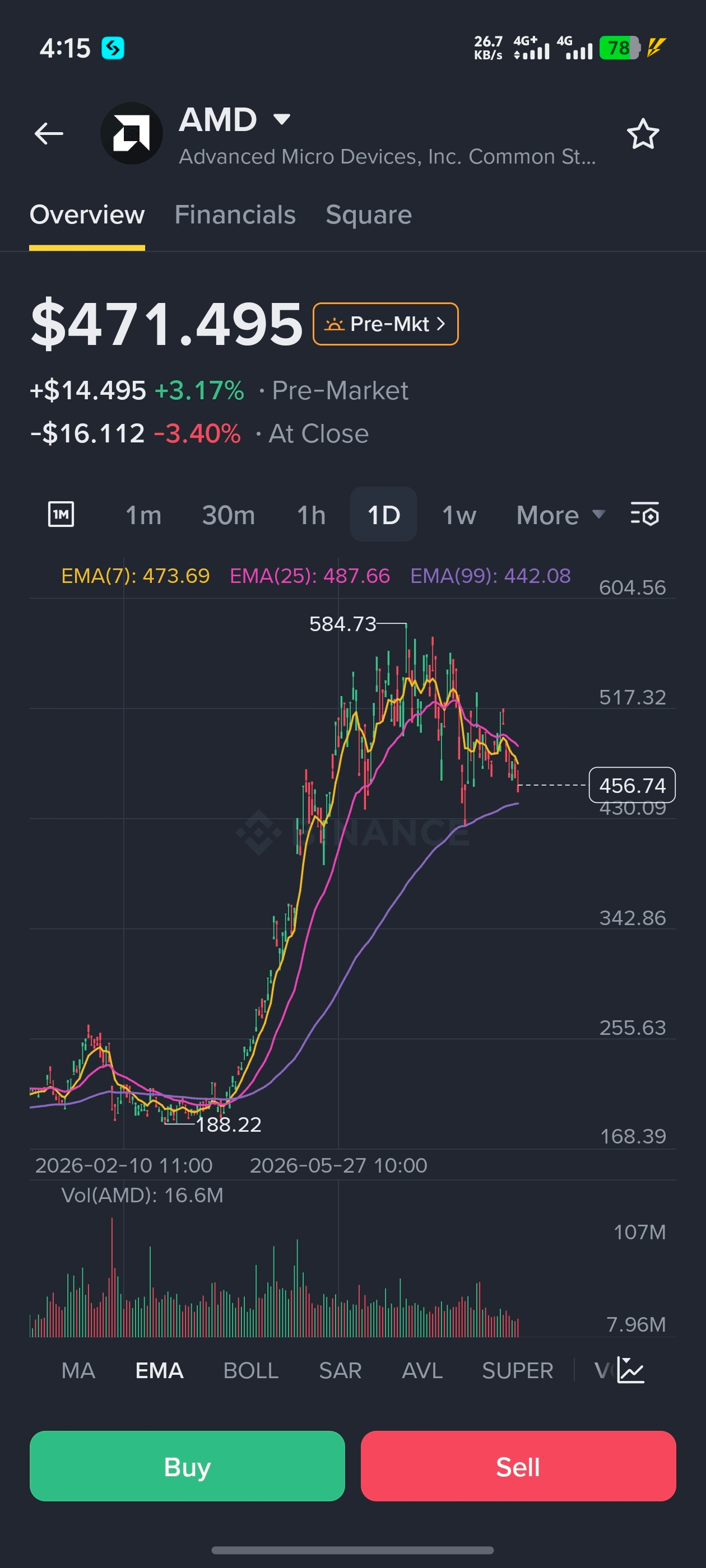This screenshot has width=706, height=1568.
Task: Tap the chart drawing icon near SUPER
Action: [x=630, y=1370]
